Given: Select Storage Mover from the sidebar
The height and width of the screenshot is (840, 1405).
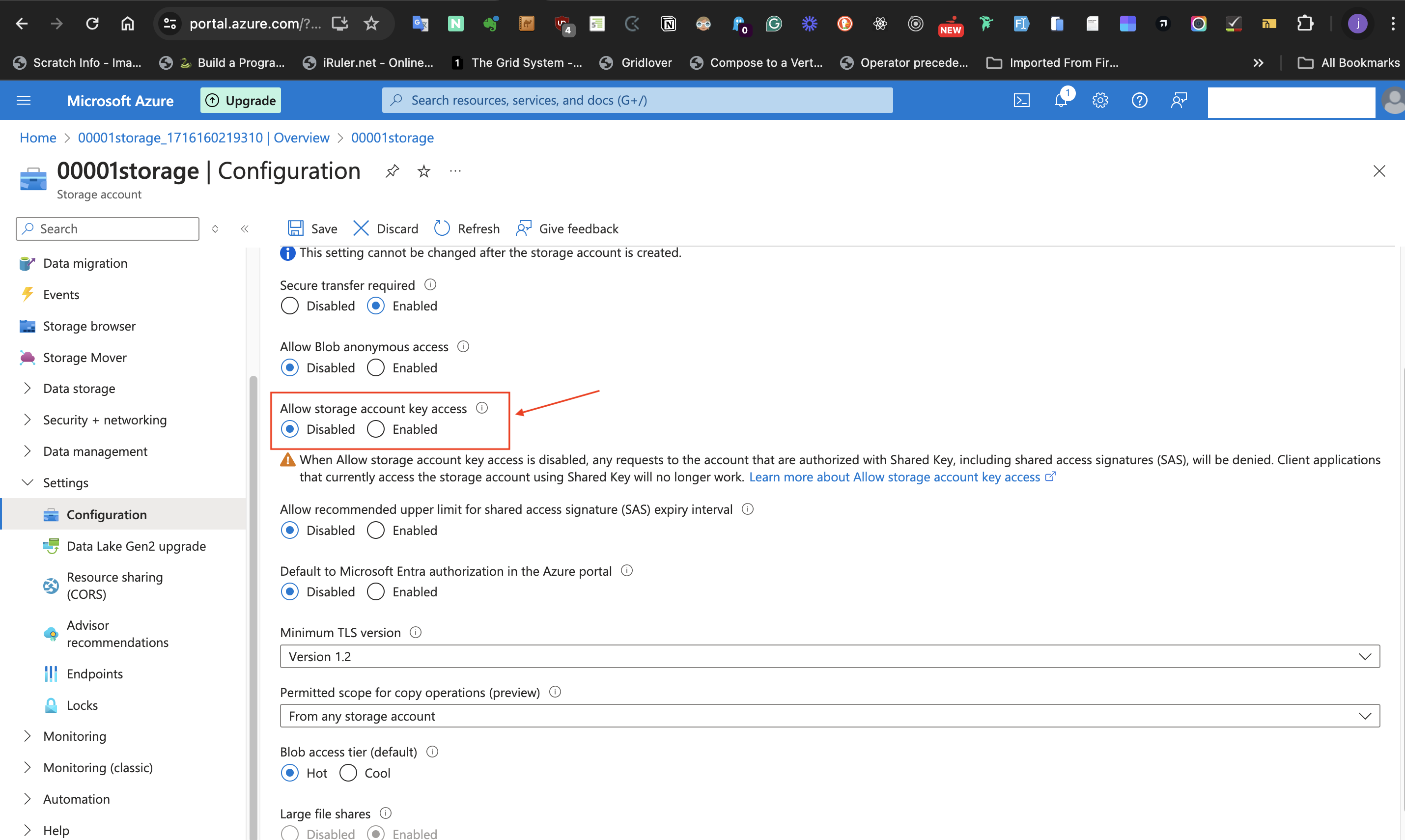Looking at the screenshot, I should coord(85,357).
